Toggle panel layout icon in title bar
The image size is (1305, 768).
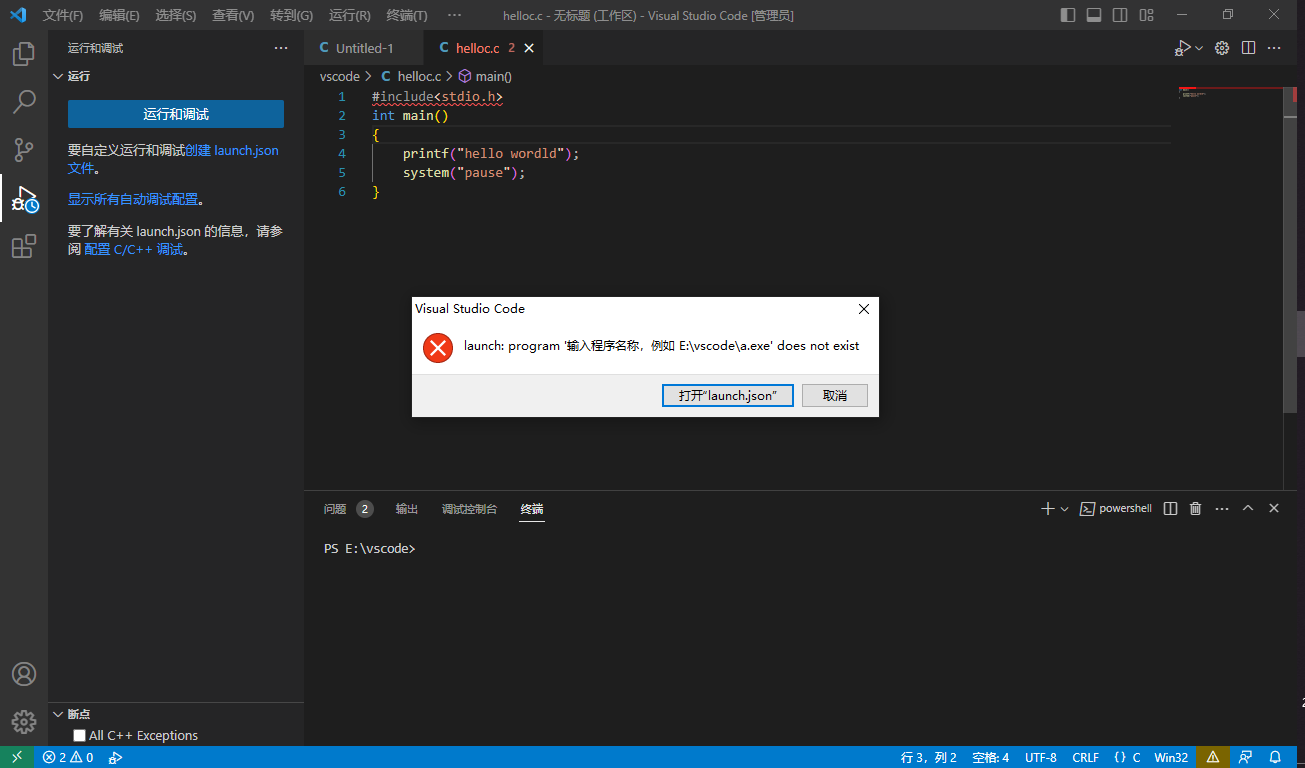(1094, 15)
